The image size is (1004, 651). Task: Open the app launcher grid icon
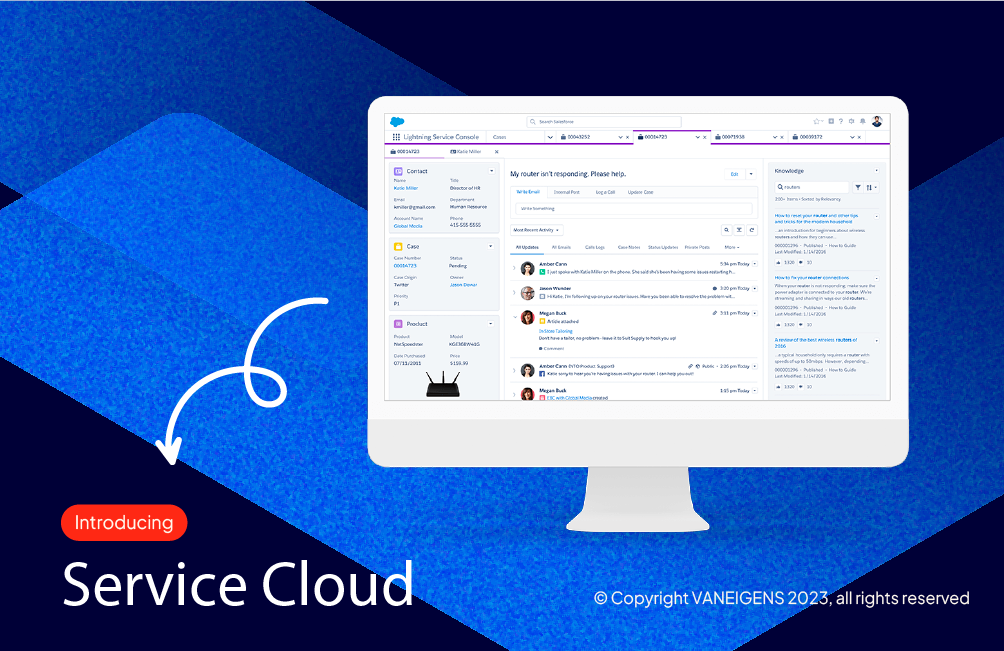[396, 137]
